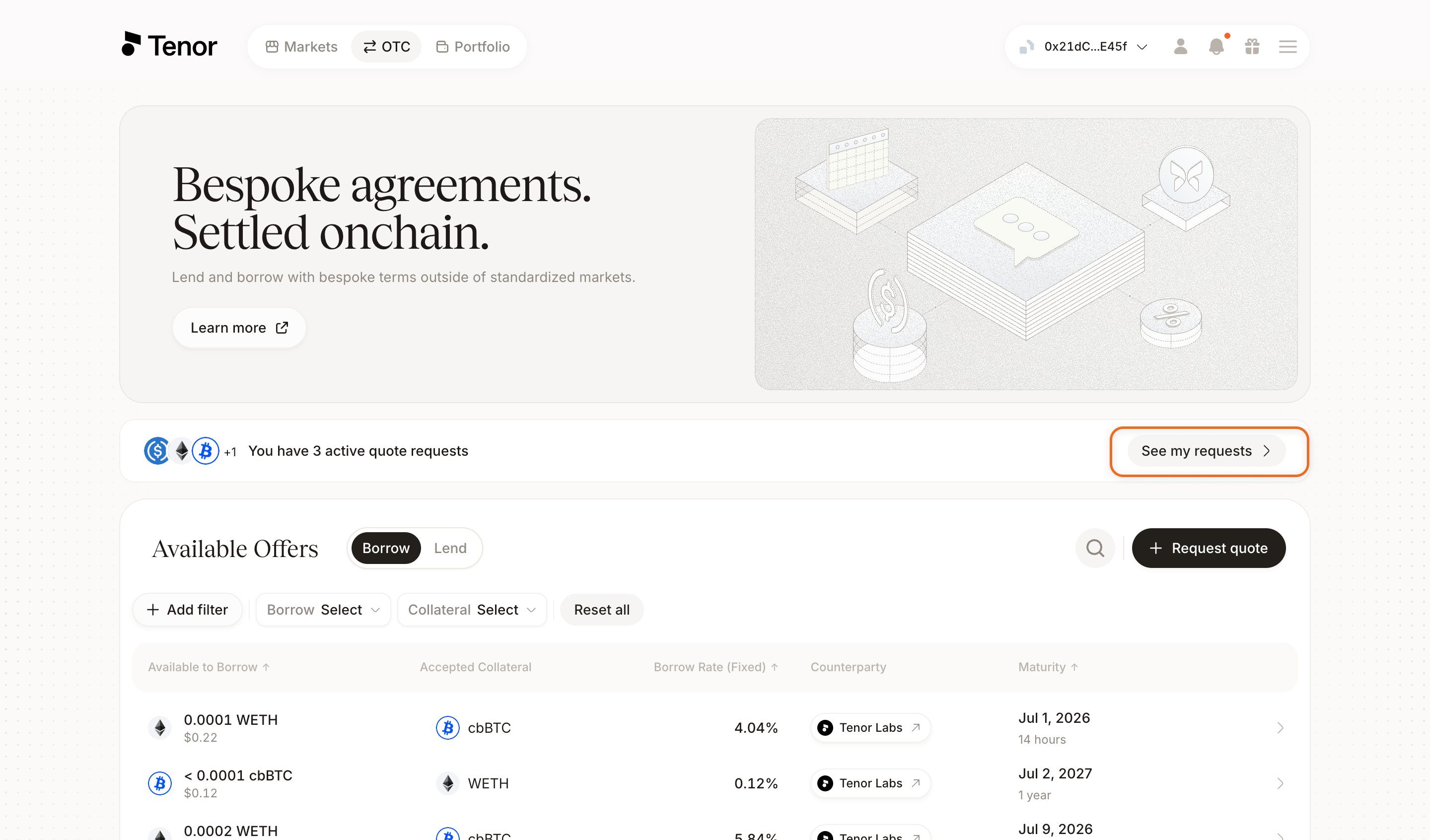The height and width of the screenshot is (840, 1430).
Task: Click the 0.0001 WETH amount
Action: [231, 720]
